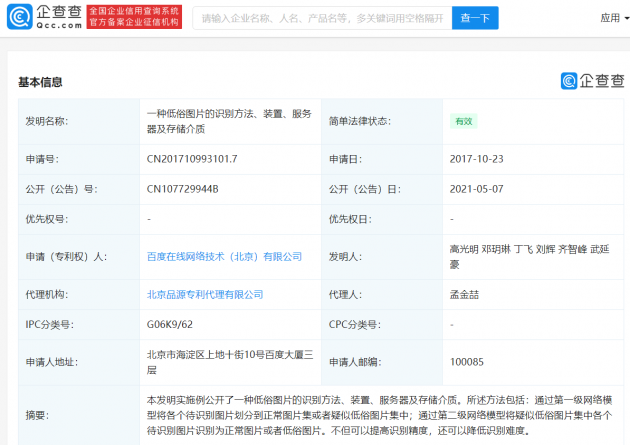The height and width of the screenshot is (445, 630).
Task: Click the application date 2017-10-23
Action: tap(477, 159)
